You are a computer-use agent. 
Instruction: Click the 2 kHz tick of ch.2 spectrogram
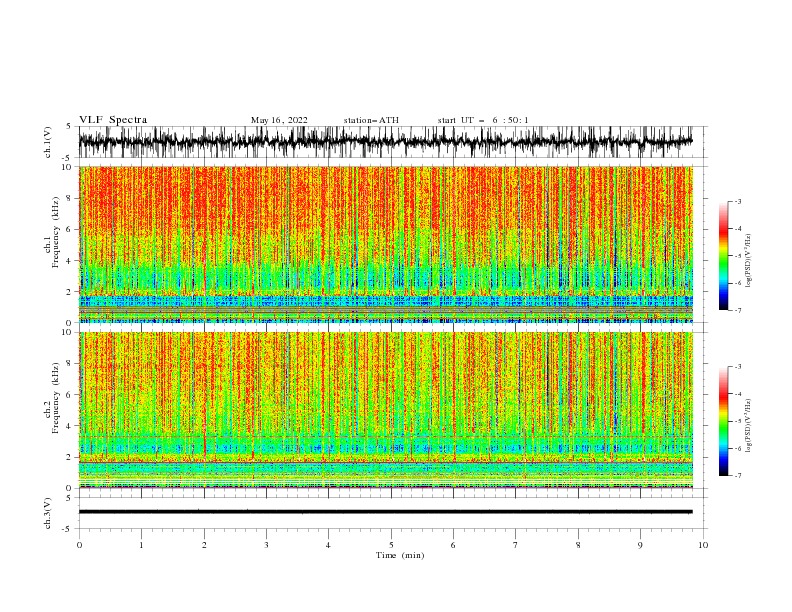click(x=70, y=457)
